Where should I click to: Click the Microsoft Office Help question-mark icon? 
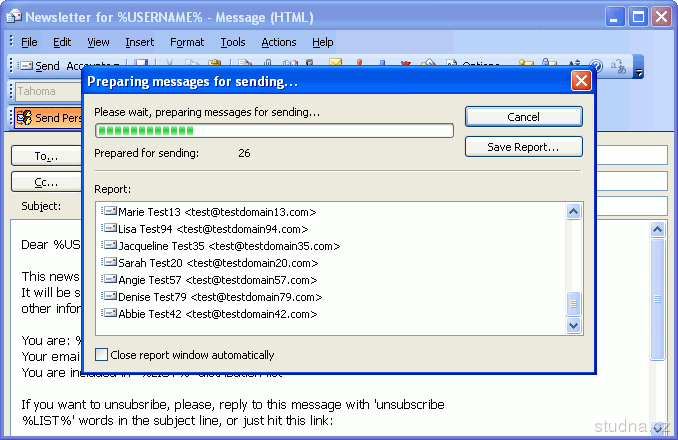596,66
